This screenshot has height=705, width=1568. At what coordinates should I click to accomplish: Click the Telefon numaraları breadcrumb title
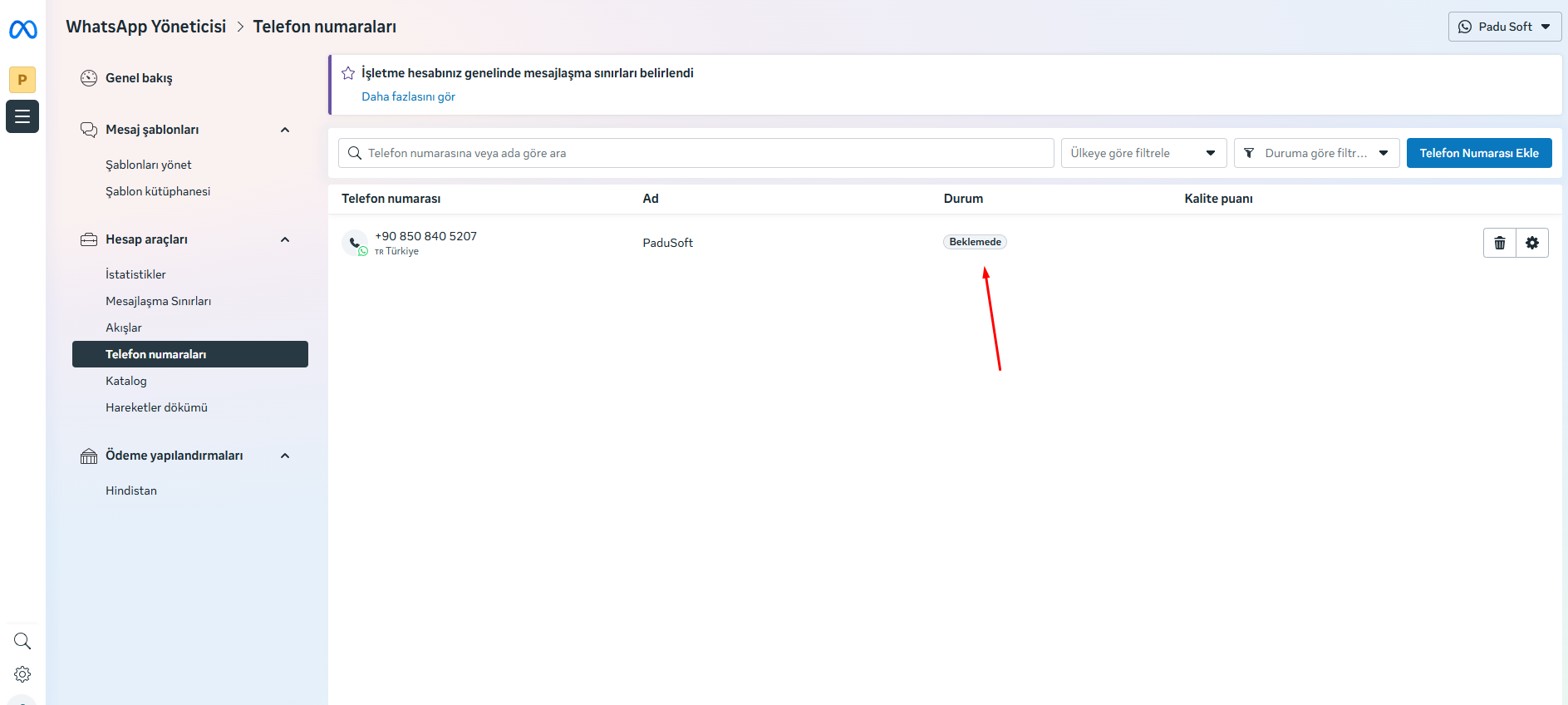tap(324, 27)
